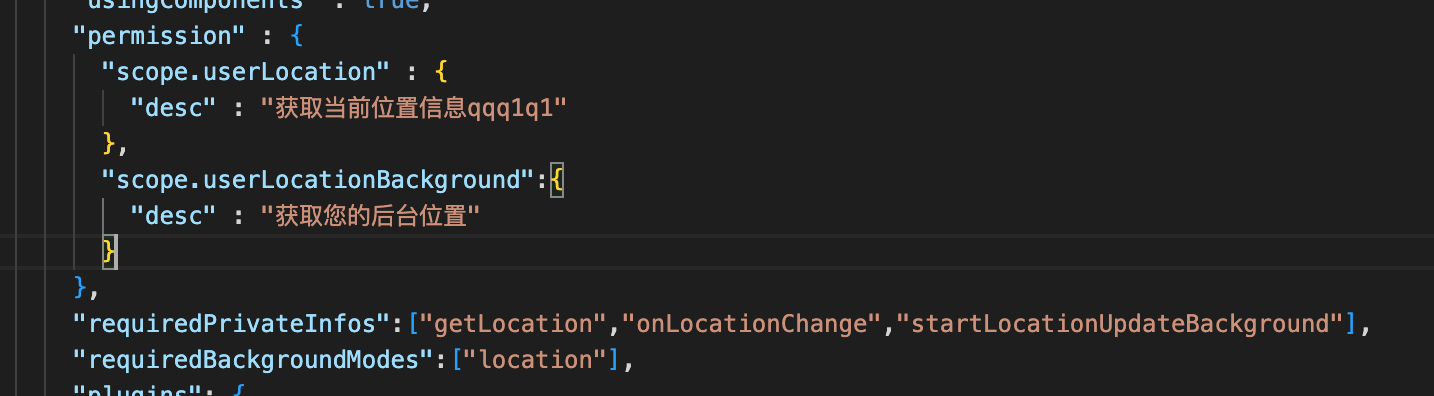Click the string value ending with qqq1q1
The width and height of the screenshot is (1434, 396).
[x=414, y=108]
